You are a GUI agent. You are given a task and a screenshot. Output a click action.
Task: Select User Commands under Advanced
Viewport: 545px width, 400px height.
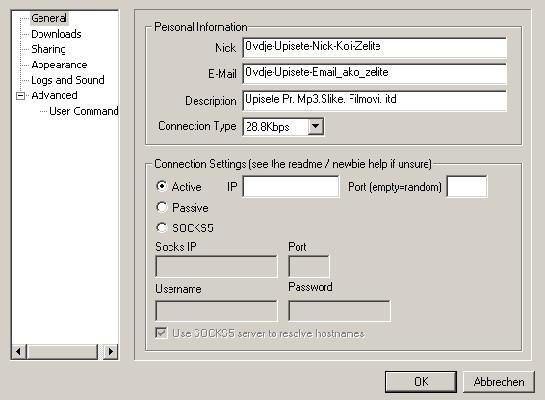click(x=83, y=111)
